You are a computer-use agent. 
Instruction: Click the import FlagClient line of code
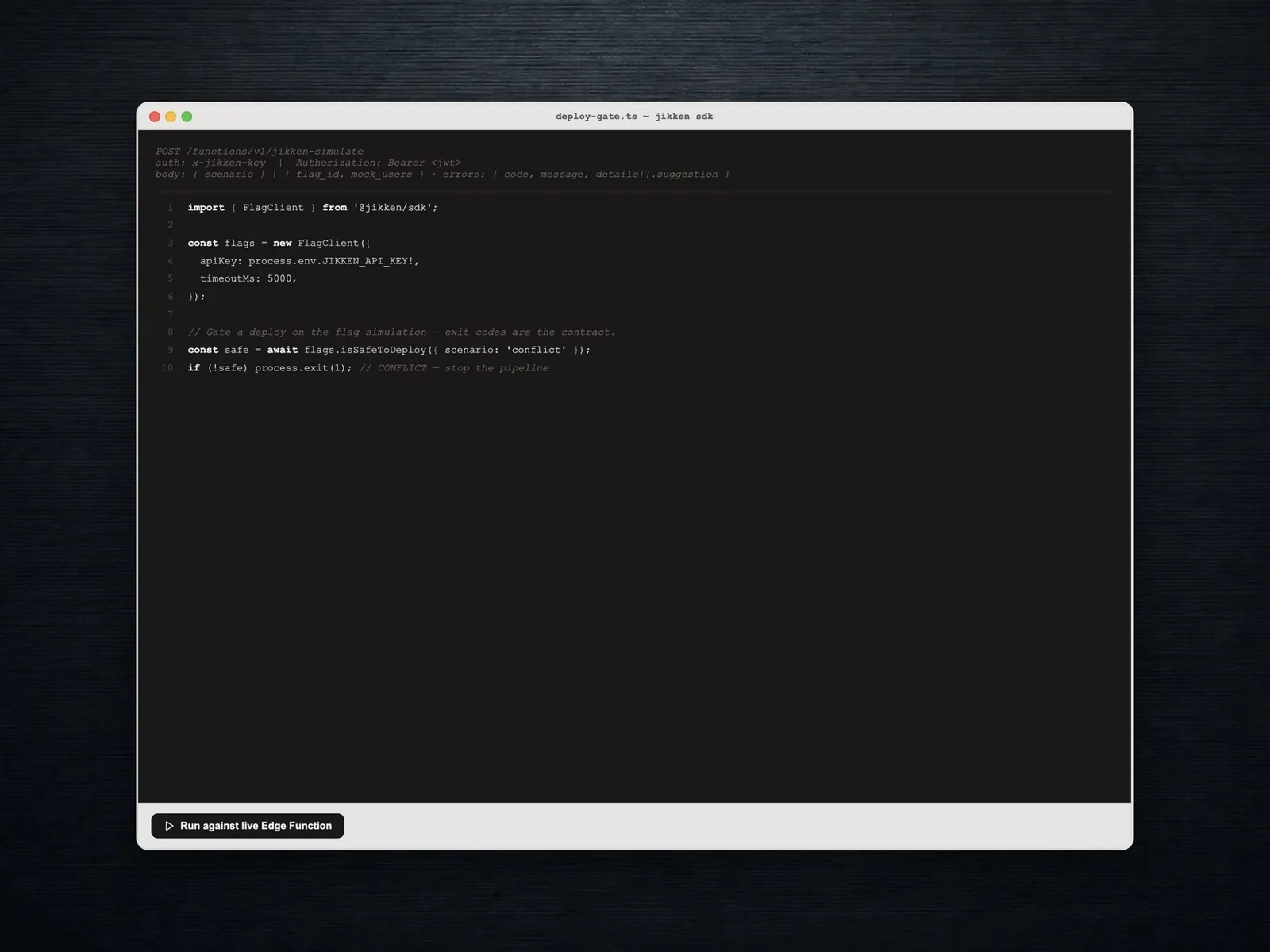(x=313, y=208)
